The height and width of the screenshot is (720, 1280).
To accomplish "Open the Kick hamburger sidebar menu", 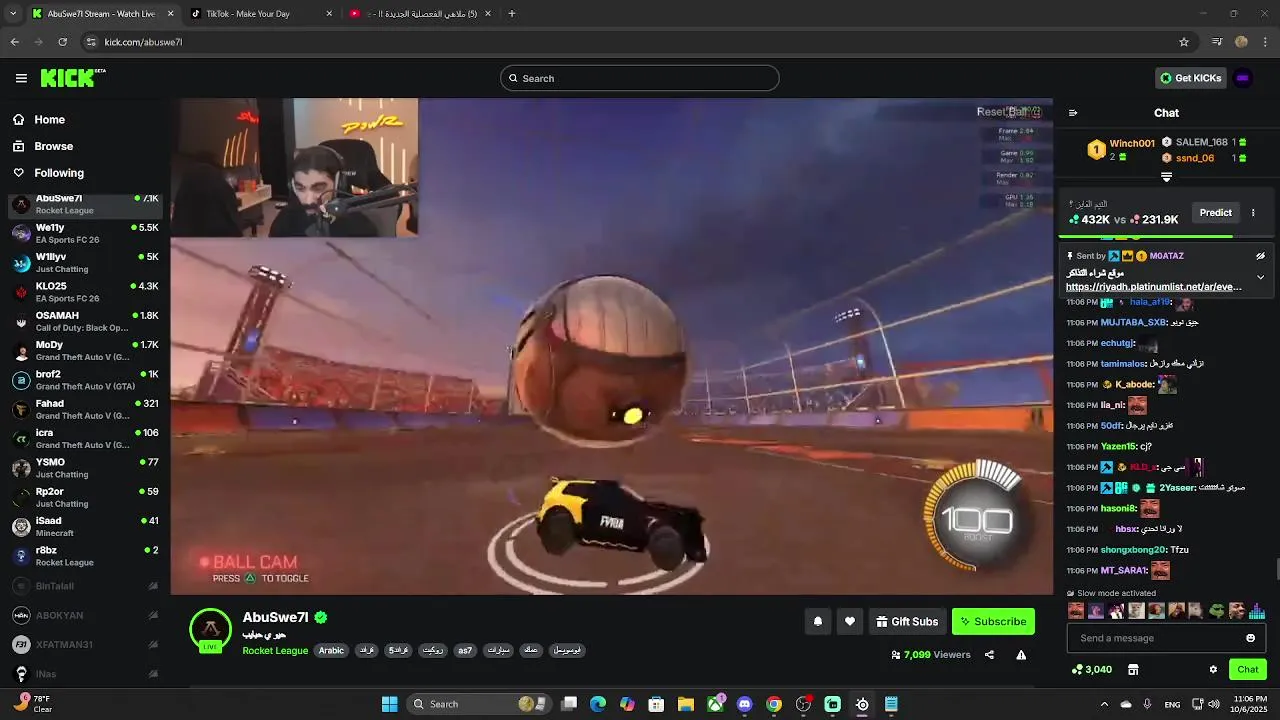I will pos(21,78).
